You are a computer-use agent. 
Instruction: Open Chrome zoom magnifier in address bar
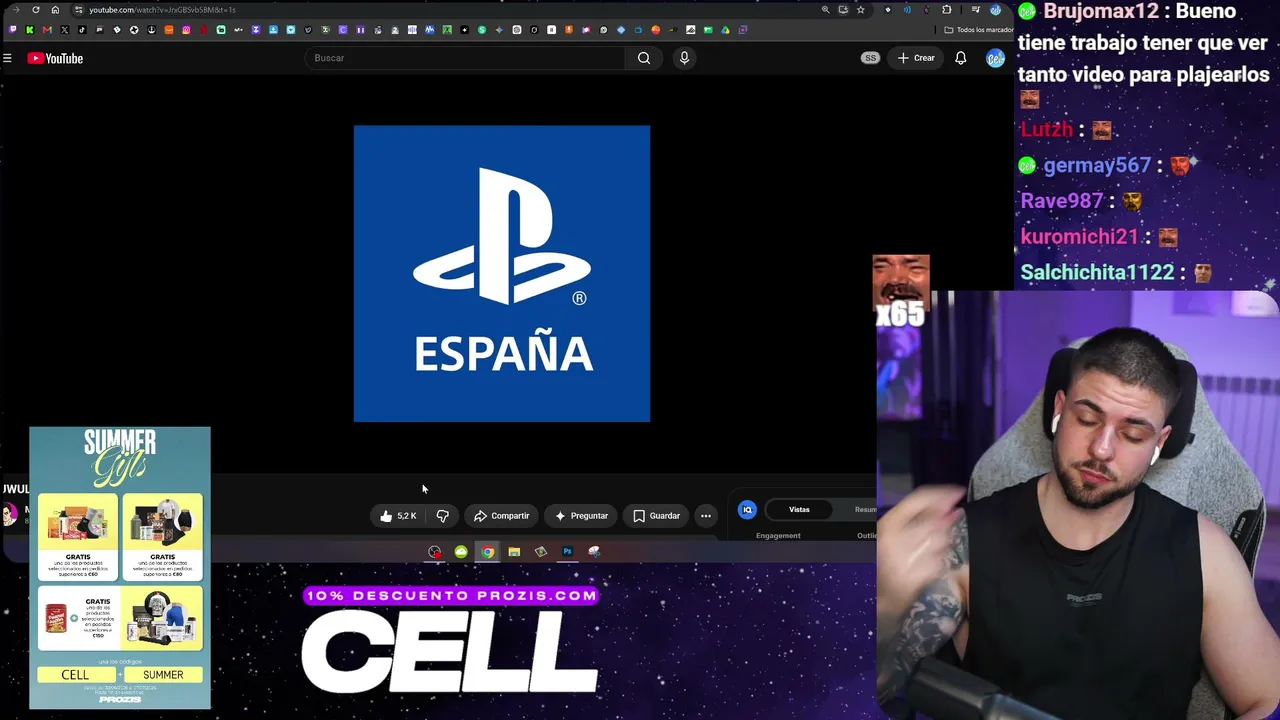[x=825, y=10]
